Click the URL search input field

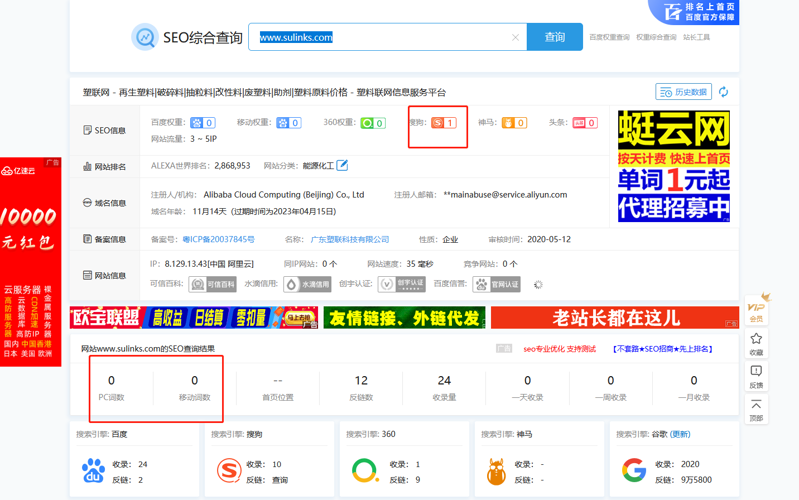pyautogui.click(x=380, y=37)
